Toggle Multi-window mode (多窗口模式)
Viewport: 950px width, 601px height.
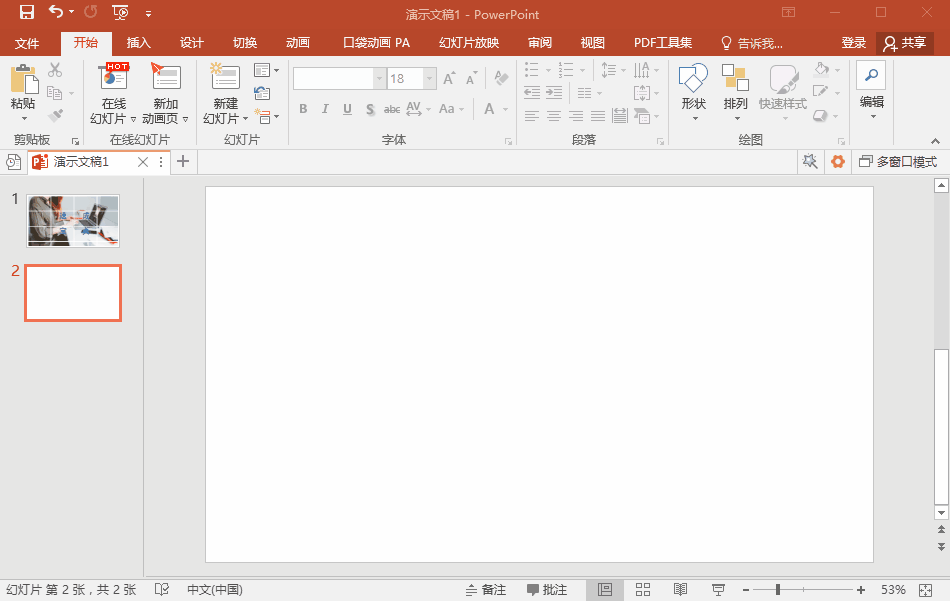click(898, 162)
